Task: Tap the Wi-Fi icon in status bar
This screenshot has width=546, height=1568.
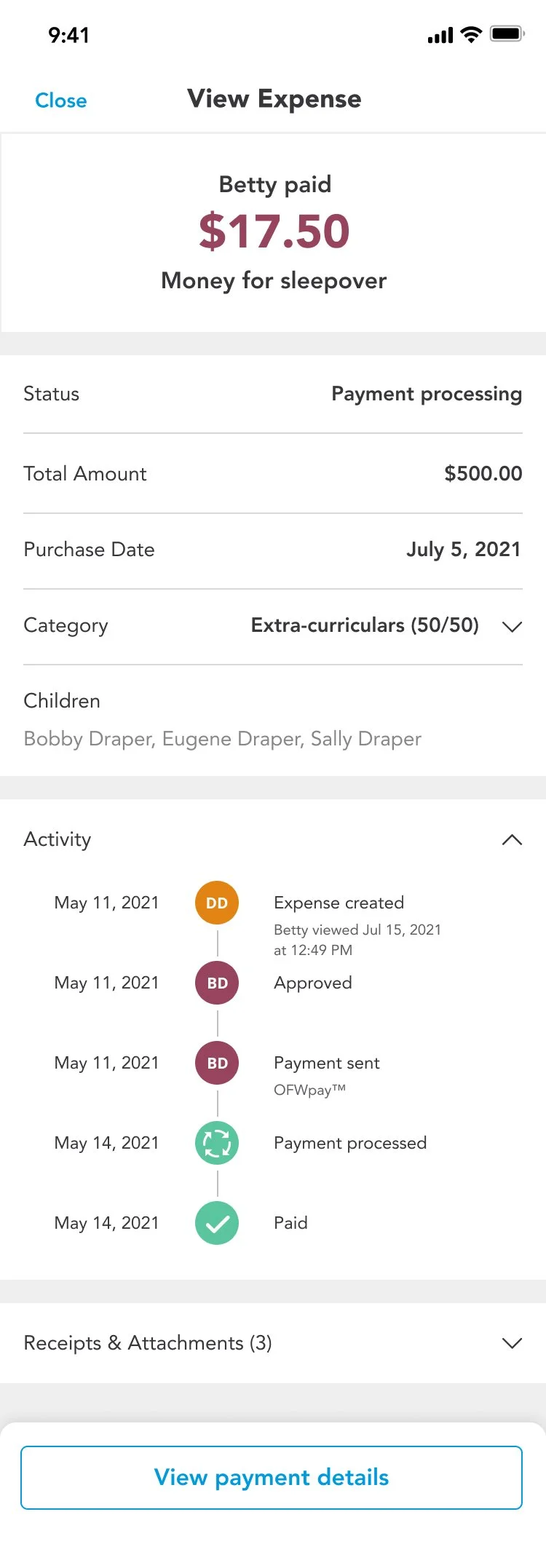Action: tap(472, 34)
